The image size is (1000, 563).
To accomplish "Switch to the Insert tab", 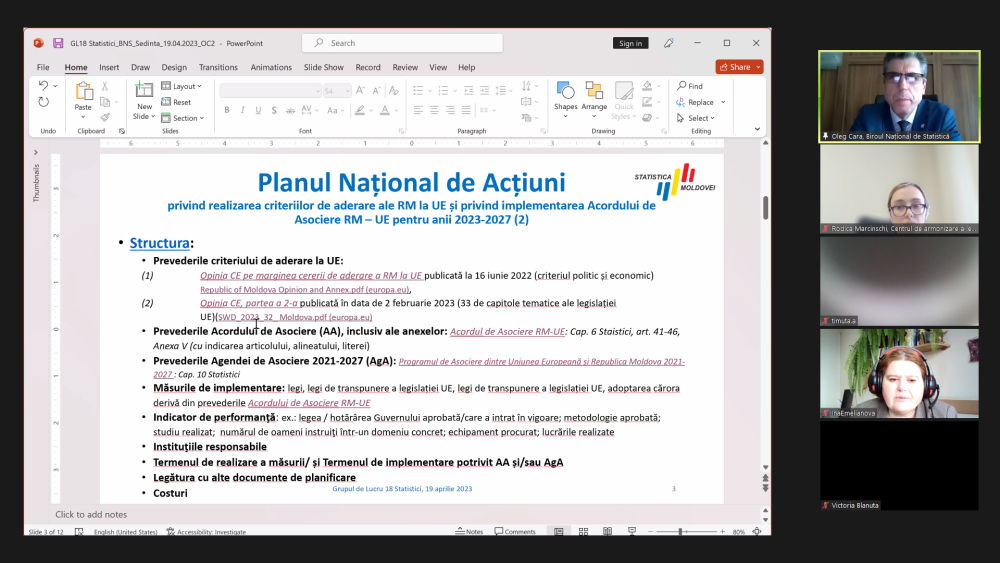I will (109, 67).
